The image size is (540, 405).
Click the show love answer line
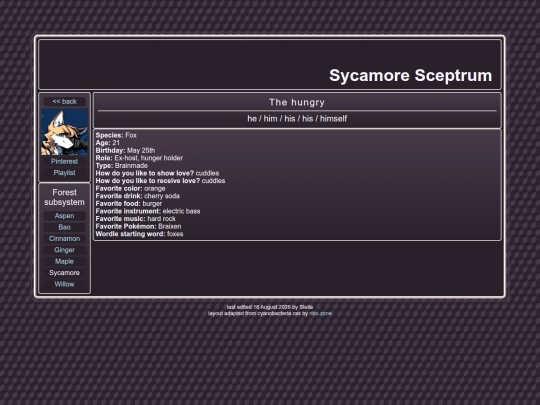[x=157, y=173]
